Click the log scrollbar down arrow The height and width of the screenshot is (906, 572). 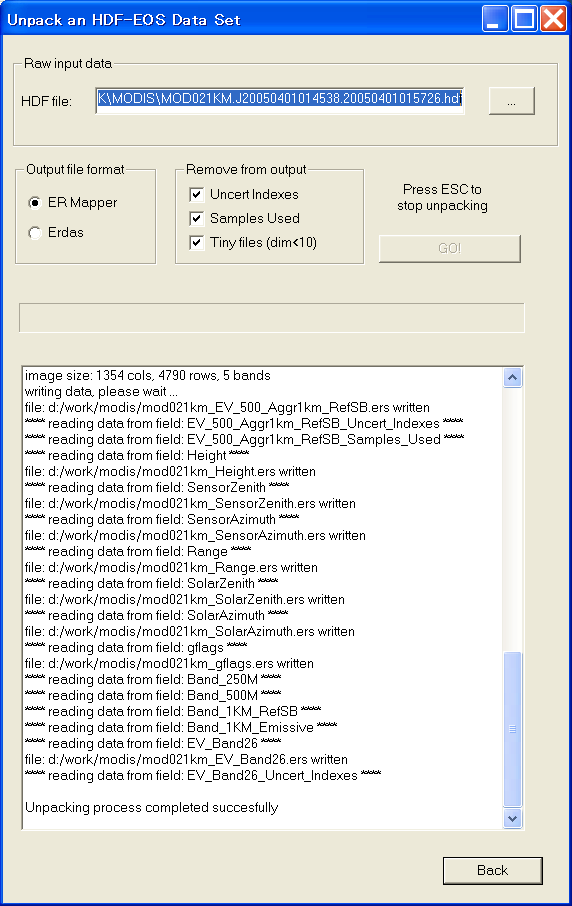coord(512,818)
